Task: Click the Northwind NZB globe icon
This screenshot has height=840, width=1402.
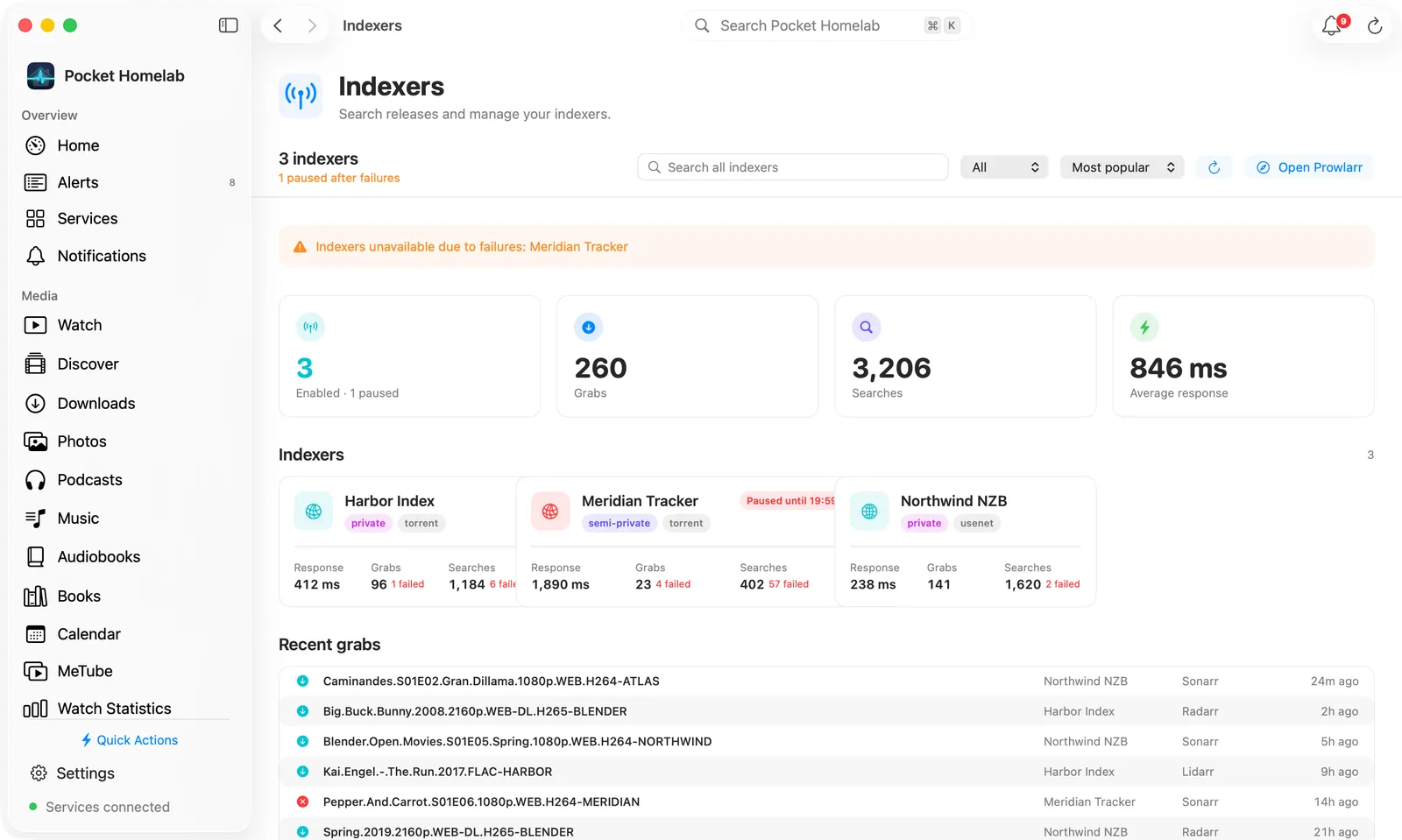Action: point(869,512)
